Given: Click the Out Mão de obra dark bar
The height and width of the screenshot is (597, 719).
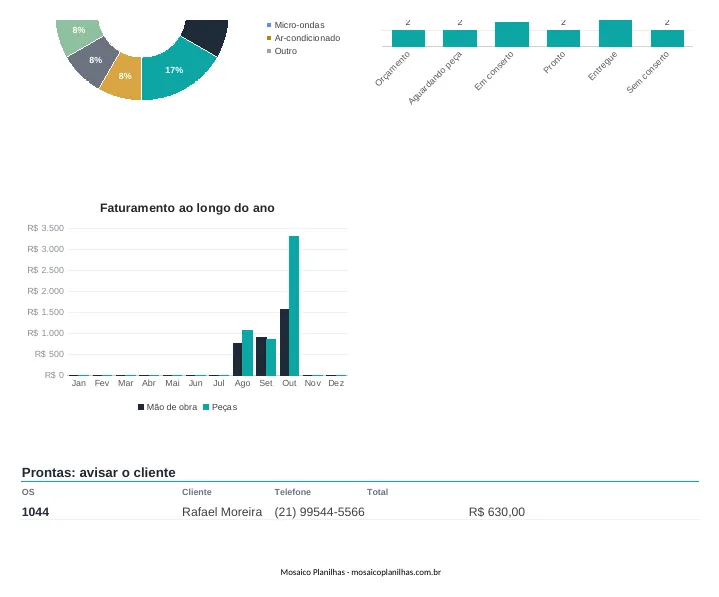Looking at the screenshot, I should 285,343.
